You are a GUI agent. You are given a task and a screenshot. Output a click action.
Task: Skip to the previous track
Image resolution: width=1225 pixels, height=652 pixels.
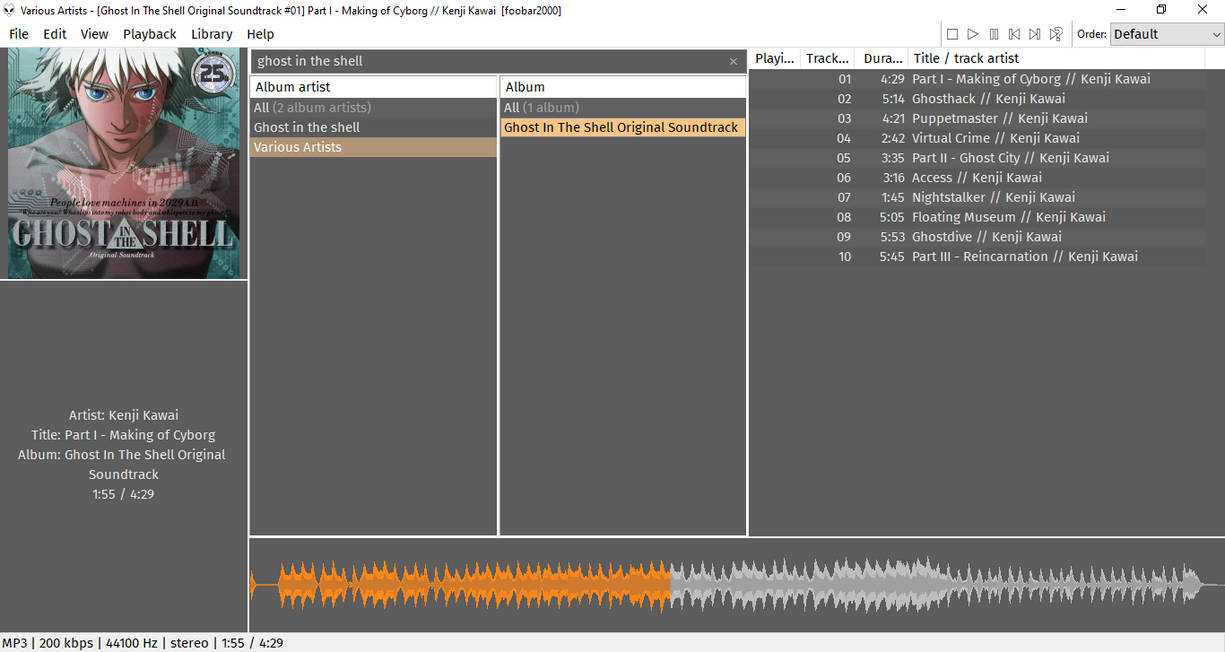click(x=1014, y=34)
